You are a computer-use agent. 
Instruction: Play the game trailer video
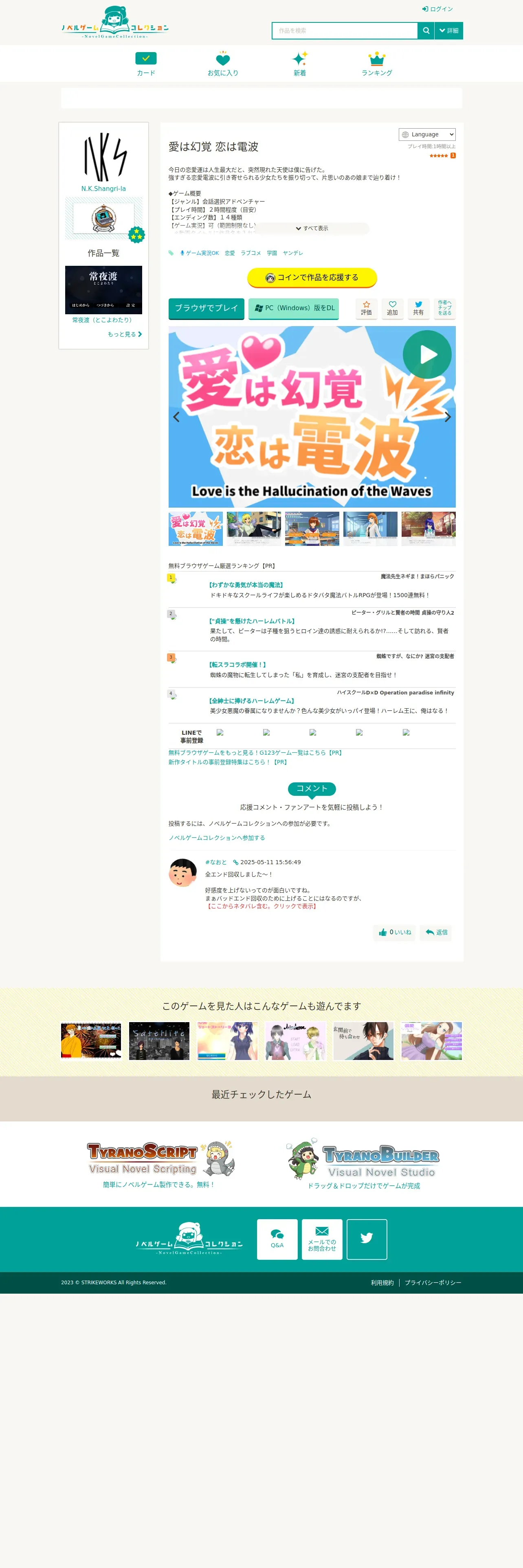(427, 354)
